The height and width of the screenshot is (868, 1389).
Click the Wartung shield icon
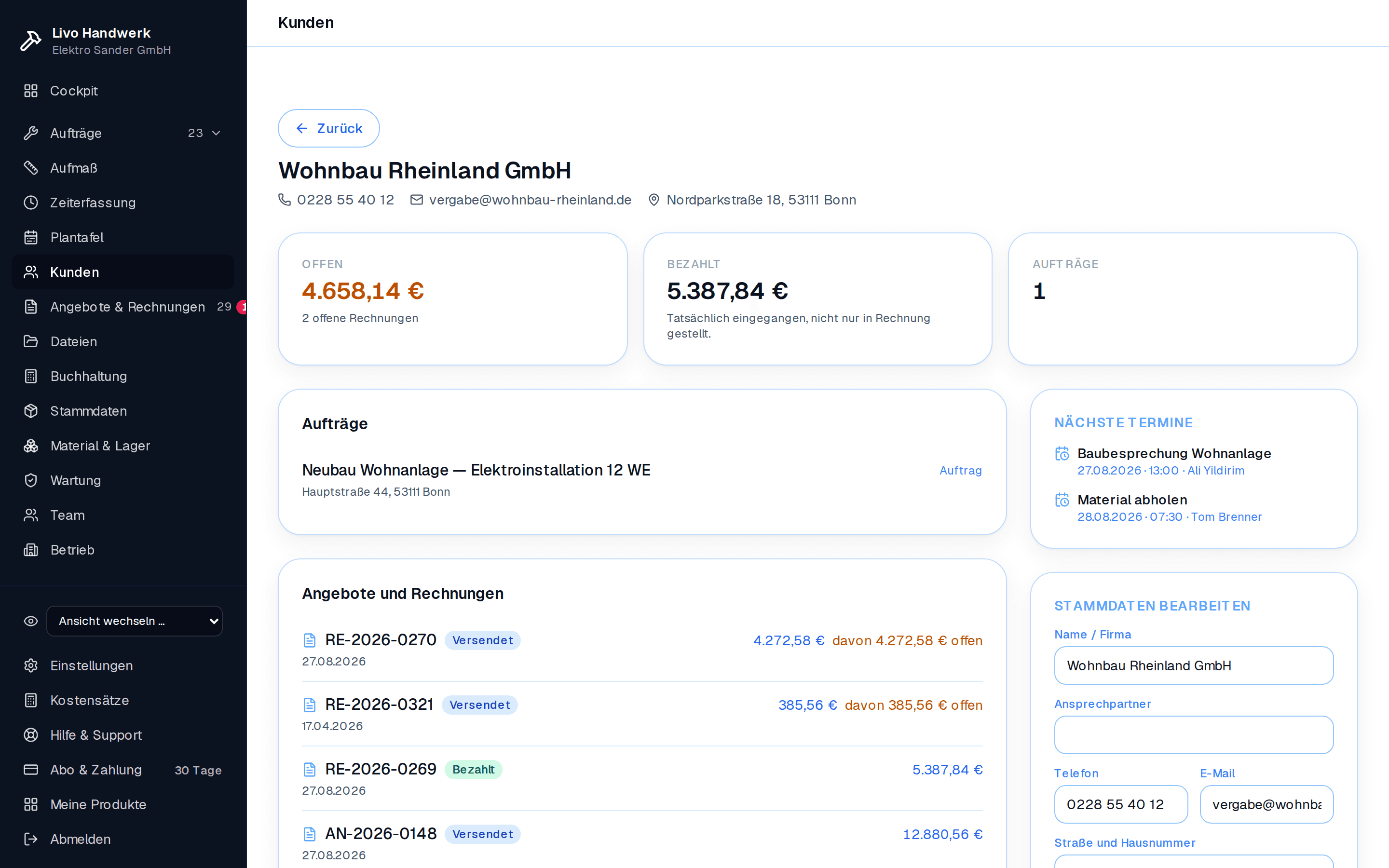tap(31, 480)
